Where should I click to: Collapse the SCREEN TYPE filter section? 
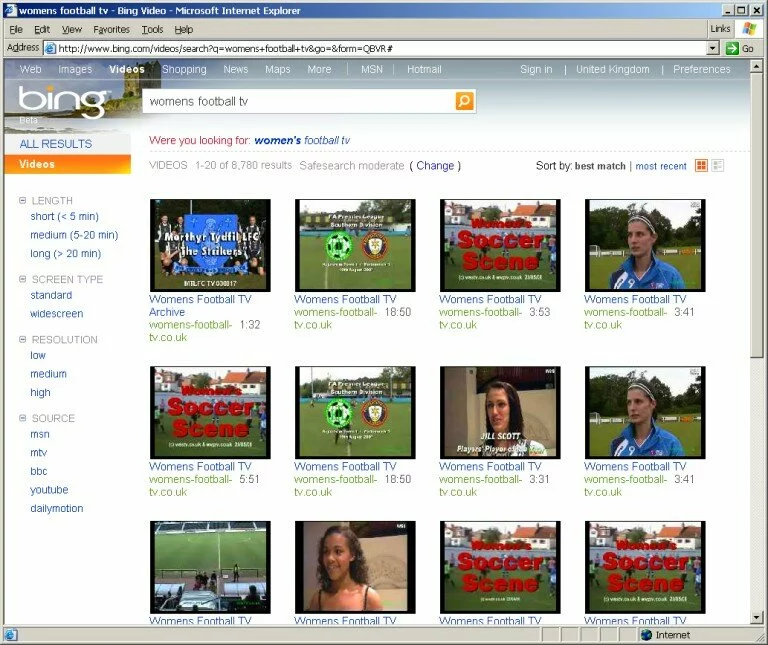[22, 279]
